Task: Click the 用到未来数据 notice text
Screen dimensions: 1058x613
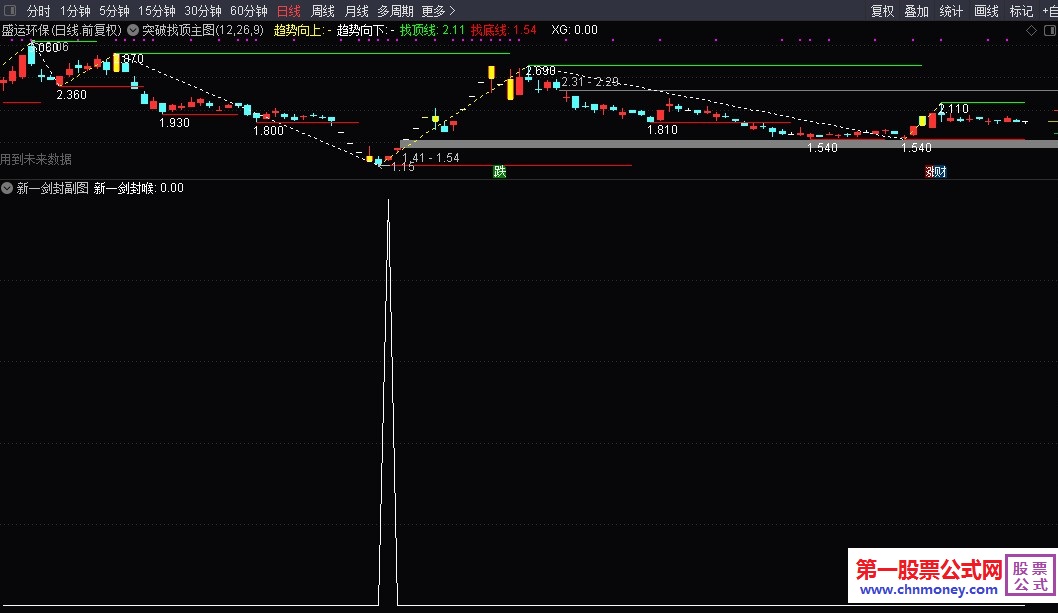Action: click(36, 159)
